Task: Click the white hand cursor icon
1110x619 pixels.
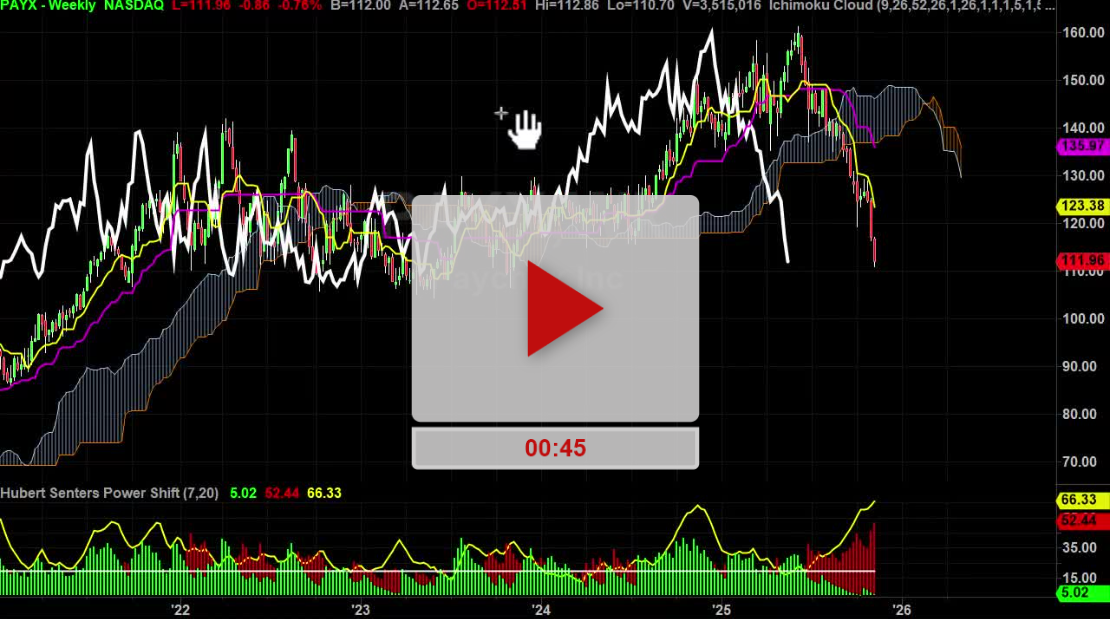Action: tap(525, 129)
